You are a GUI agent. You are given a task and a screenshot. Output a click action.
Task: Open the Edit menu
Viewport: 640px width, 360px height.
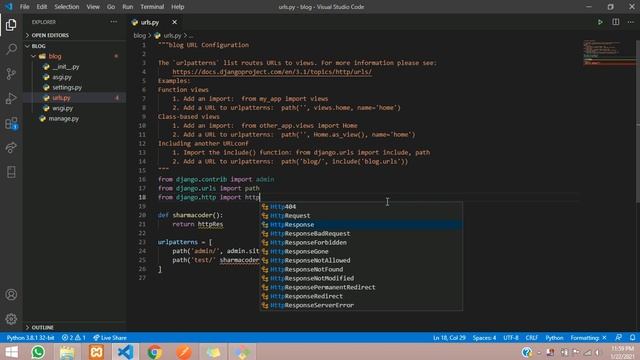pos(42,7)
